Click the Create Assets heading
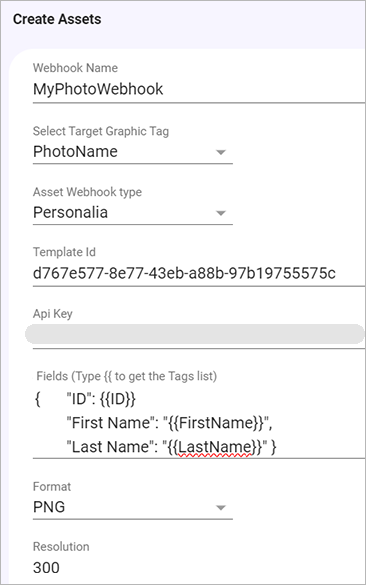Screen dimensions: 366x585 pos(57,19)
